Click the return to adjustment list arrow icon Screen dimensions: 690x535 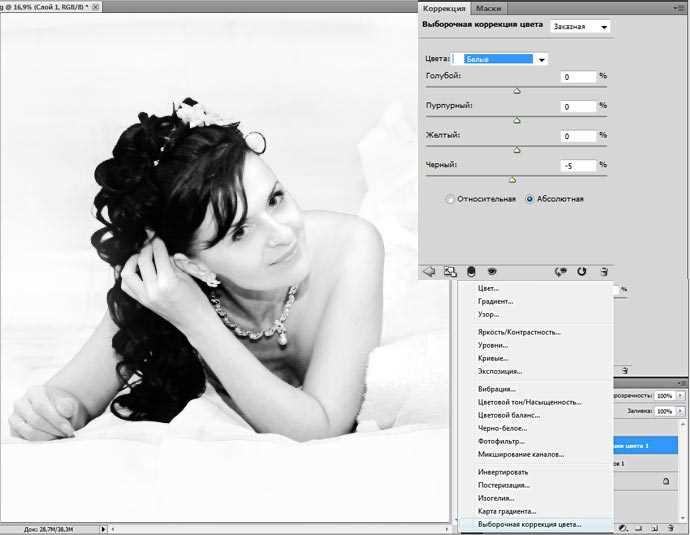(429, 271)
